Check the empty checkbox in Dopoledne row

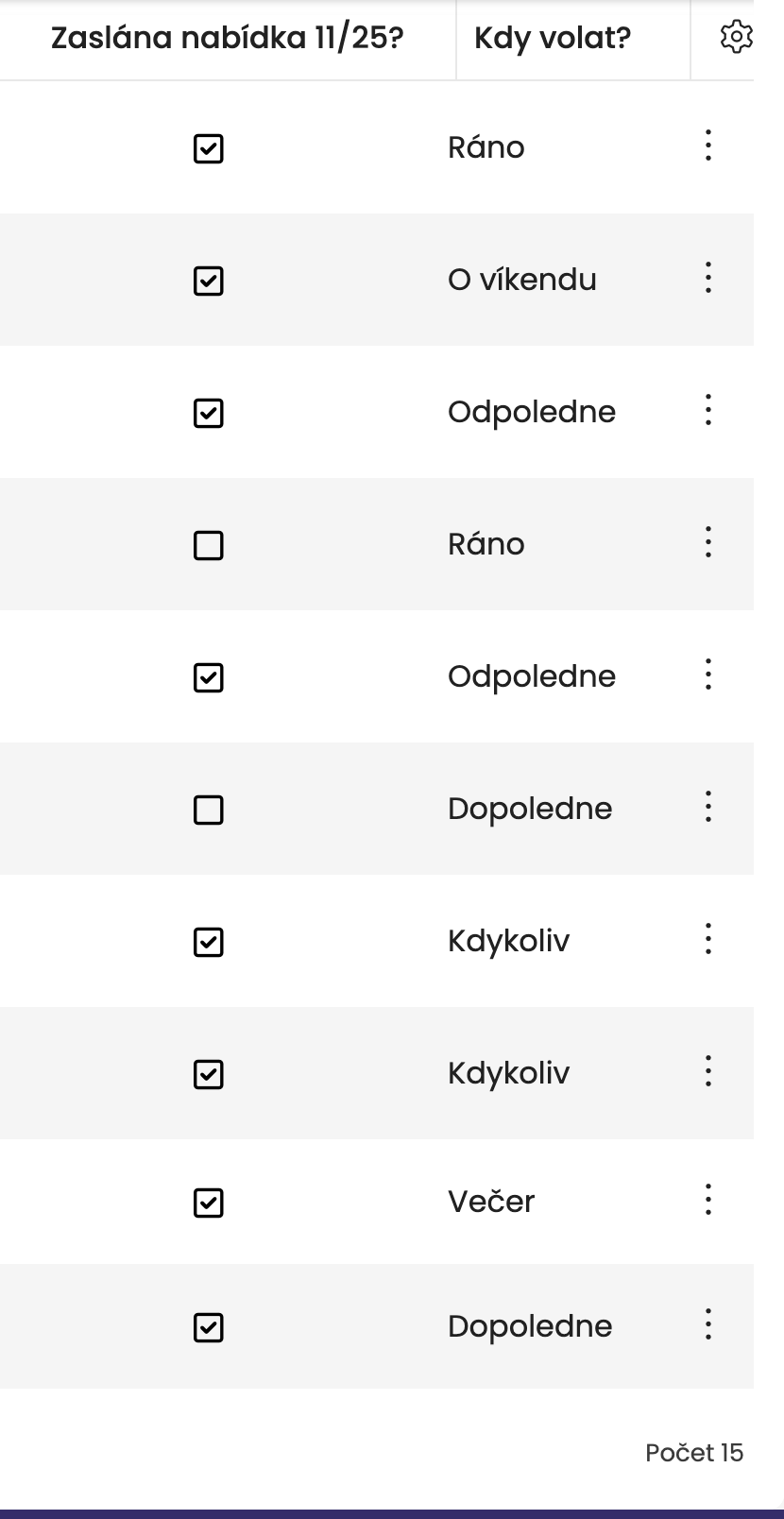[x=208, y=810]
